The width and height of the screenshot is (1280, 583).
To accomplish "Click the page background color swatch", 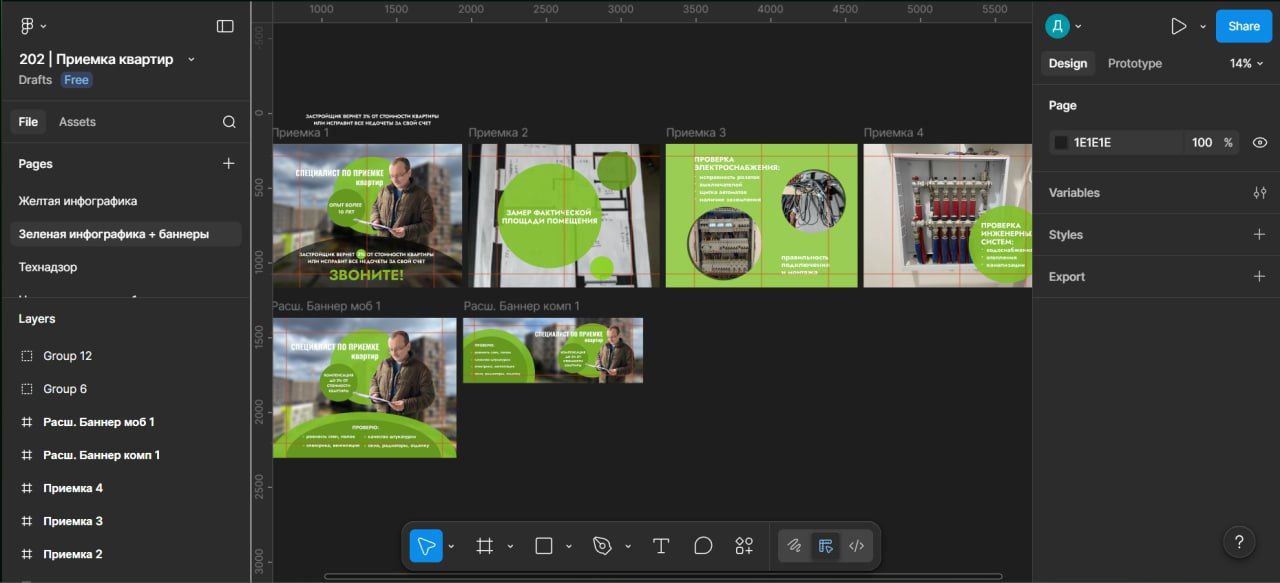I will click(1061, 143).
